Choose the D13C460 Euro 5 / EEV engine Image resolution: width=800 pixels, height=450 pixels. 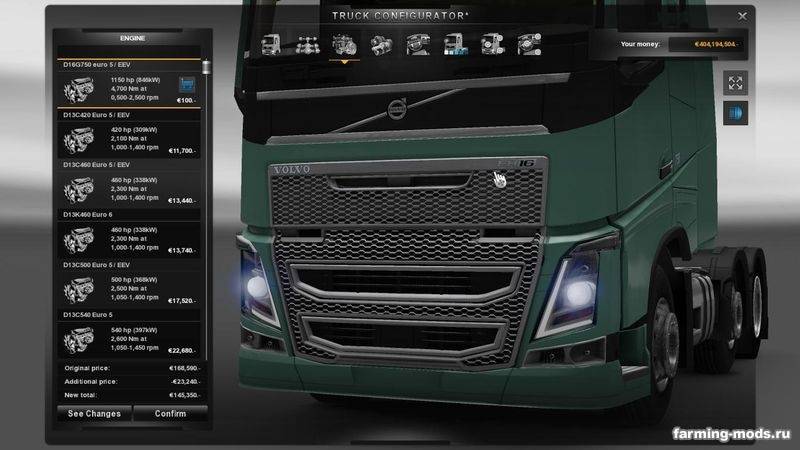(x=130, y=186)
